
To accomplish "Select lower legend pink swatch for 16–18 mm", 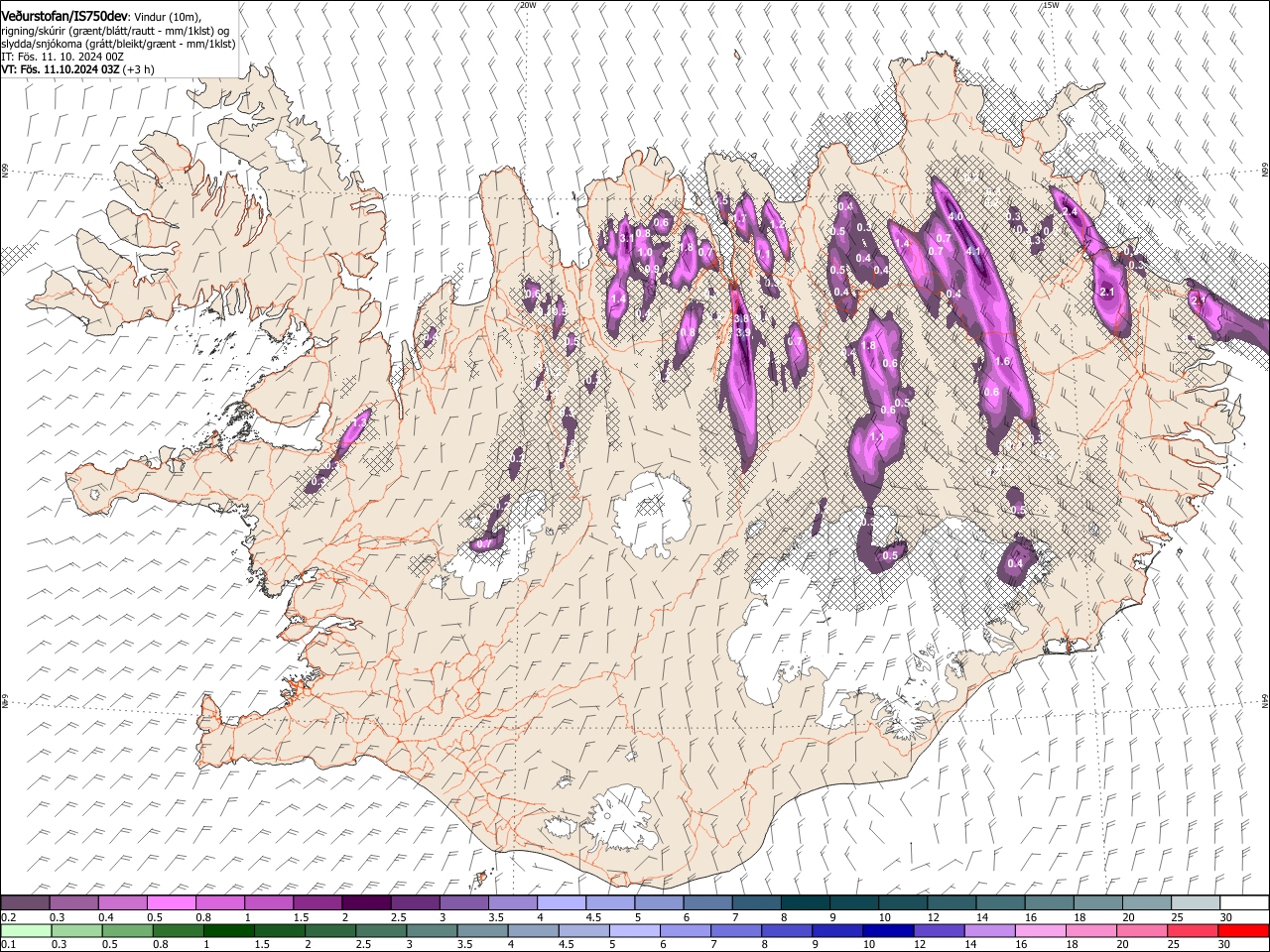I will (1041, 930).
